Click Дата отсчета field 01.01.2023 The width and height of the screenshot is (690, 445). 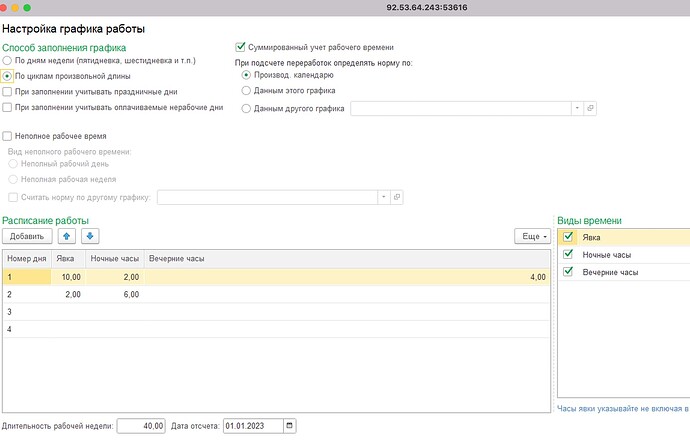point(253,426)
